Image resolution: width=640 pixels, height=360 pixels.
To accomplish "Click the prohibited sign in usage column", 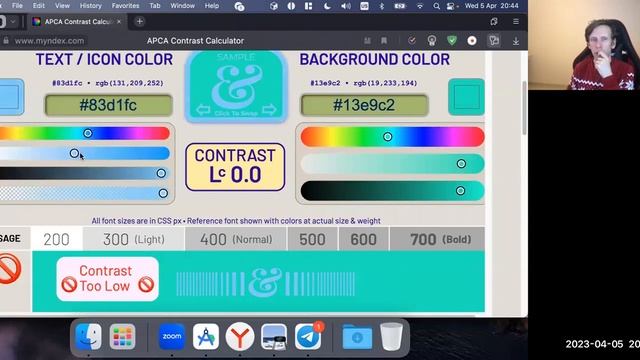I will coord(10,269).
